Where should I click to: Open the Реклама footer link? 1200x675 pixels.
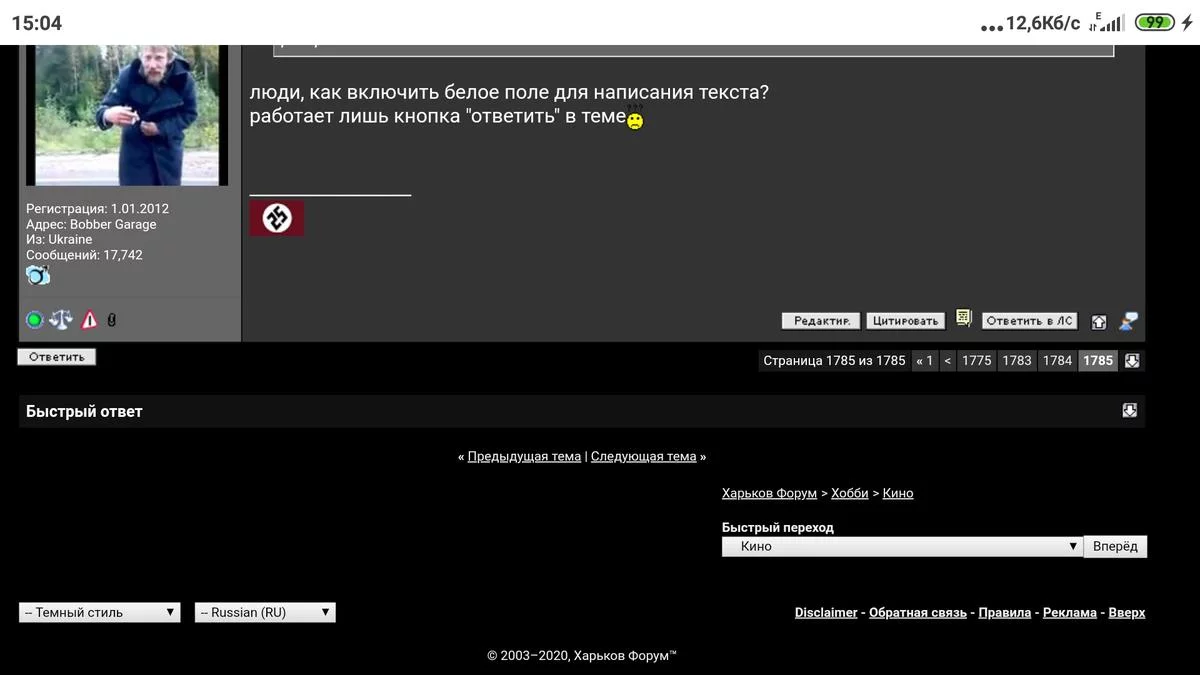pyautogui.click(x=1070, y=612)
